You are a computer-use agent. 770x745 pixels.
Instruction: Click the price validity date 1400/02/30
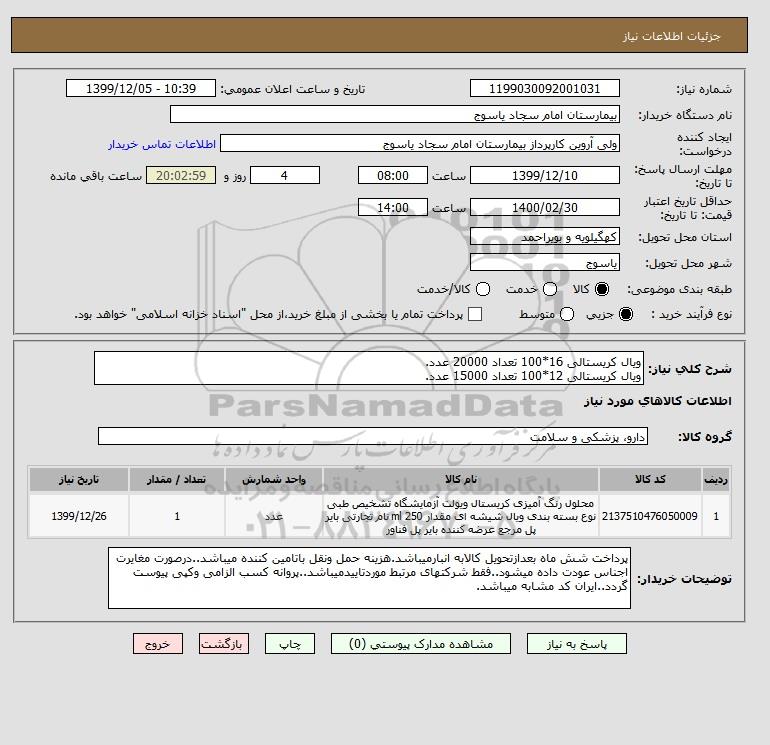(545, 207)
